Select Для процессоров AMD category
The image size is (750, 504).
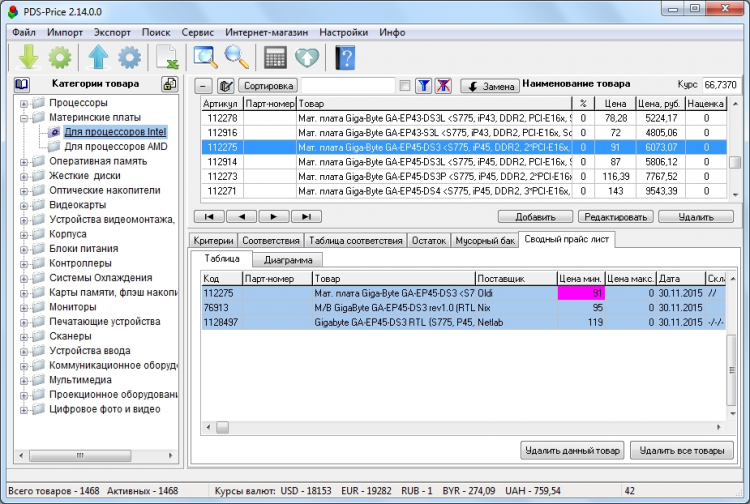click(115, 146)
